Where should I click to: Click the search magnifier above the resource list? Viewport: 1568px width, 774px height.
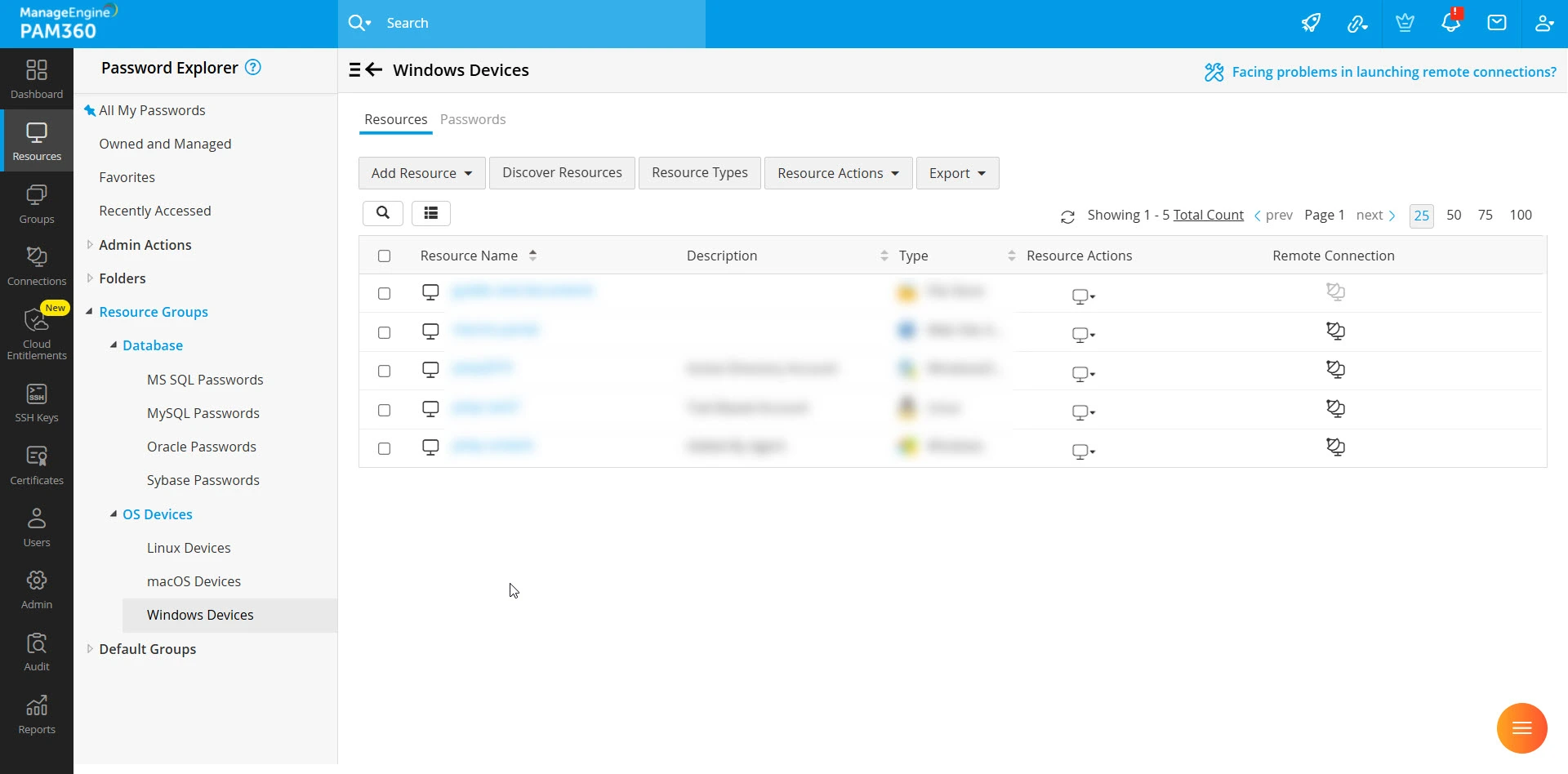[x=383, y=213]
